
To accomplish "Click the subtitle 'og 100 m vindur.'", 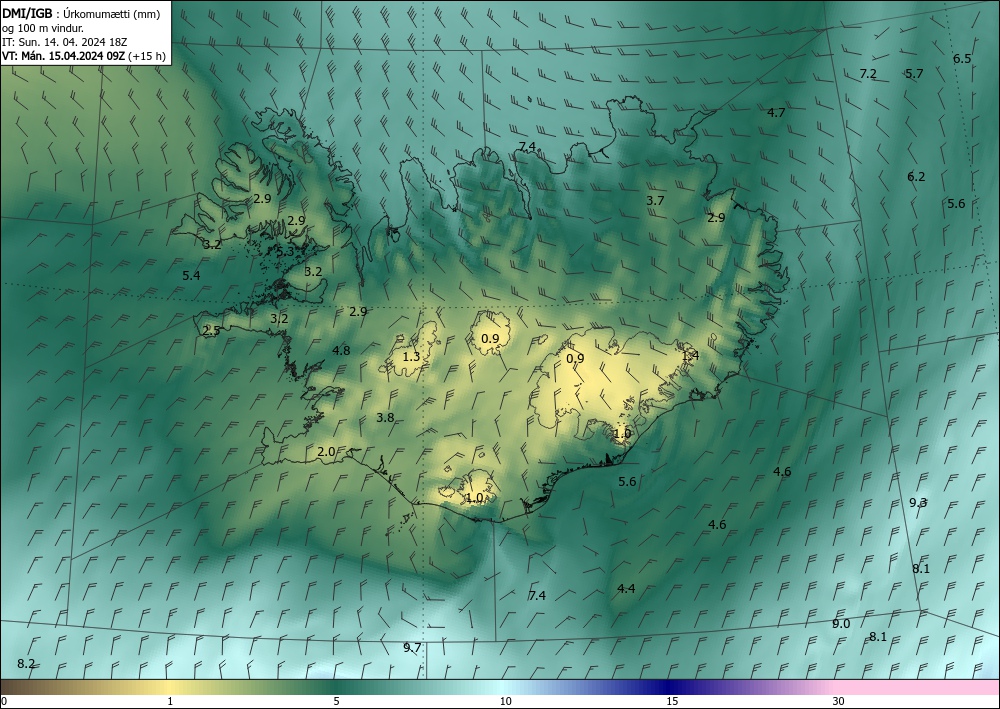I will pyautogui.click(x=43, y=28).
